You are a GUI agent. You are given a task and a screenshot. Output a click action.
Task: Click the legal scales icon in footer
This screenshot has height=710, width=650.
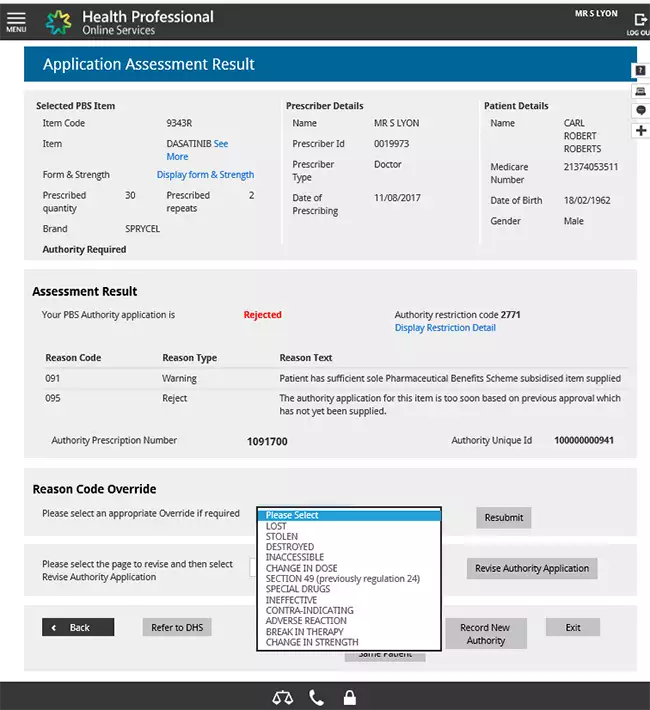pyautogui.click(x=282, y=697)
